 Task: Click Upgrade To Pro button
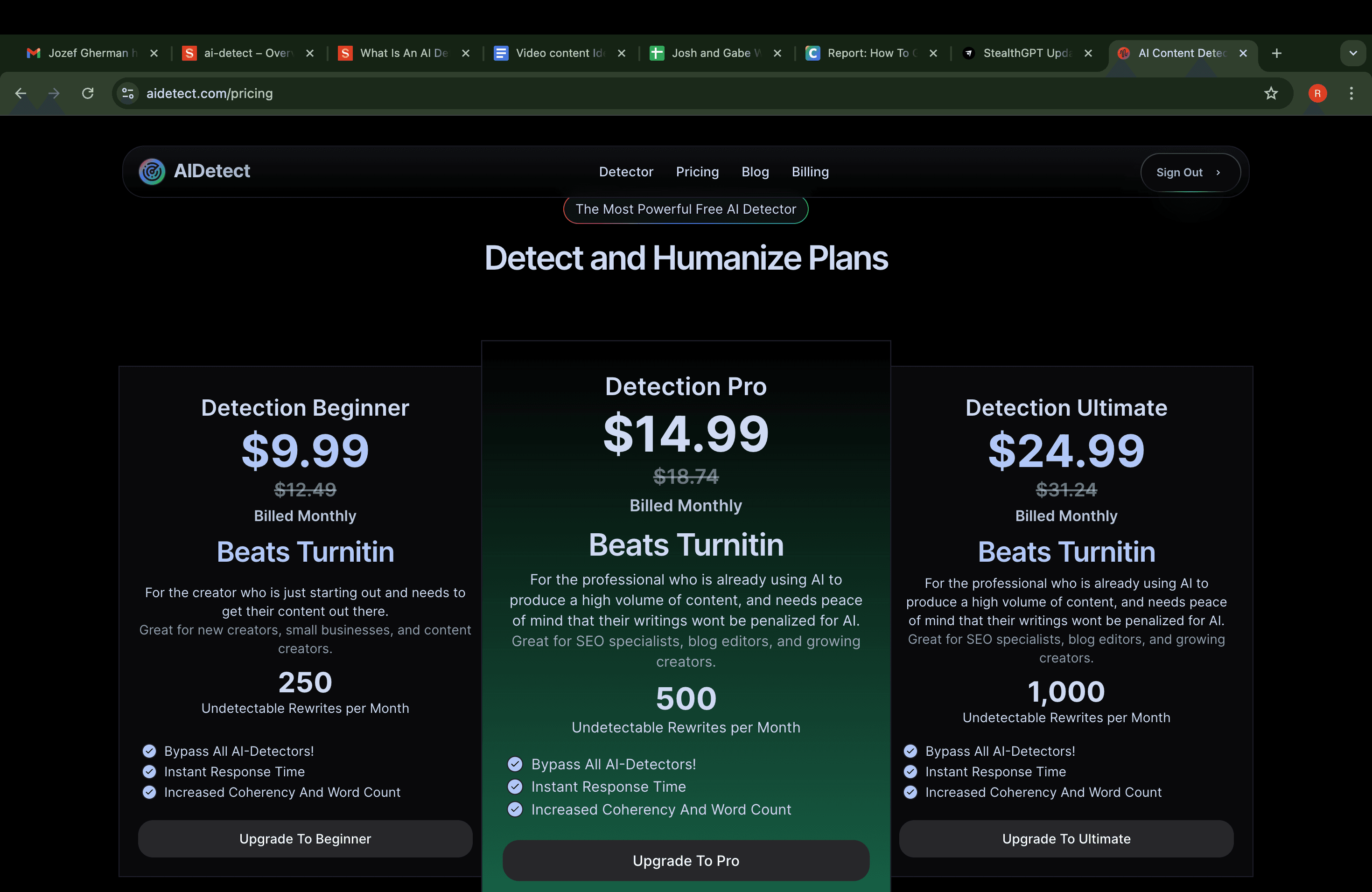coord(686,860)
